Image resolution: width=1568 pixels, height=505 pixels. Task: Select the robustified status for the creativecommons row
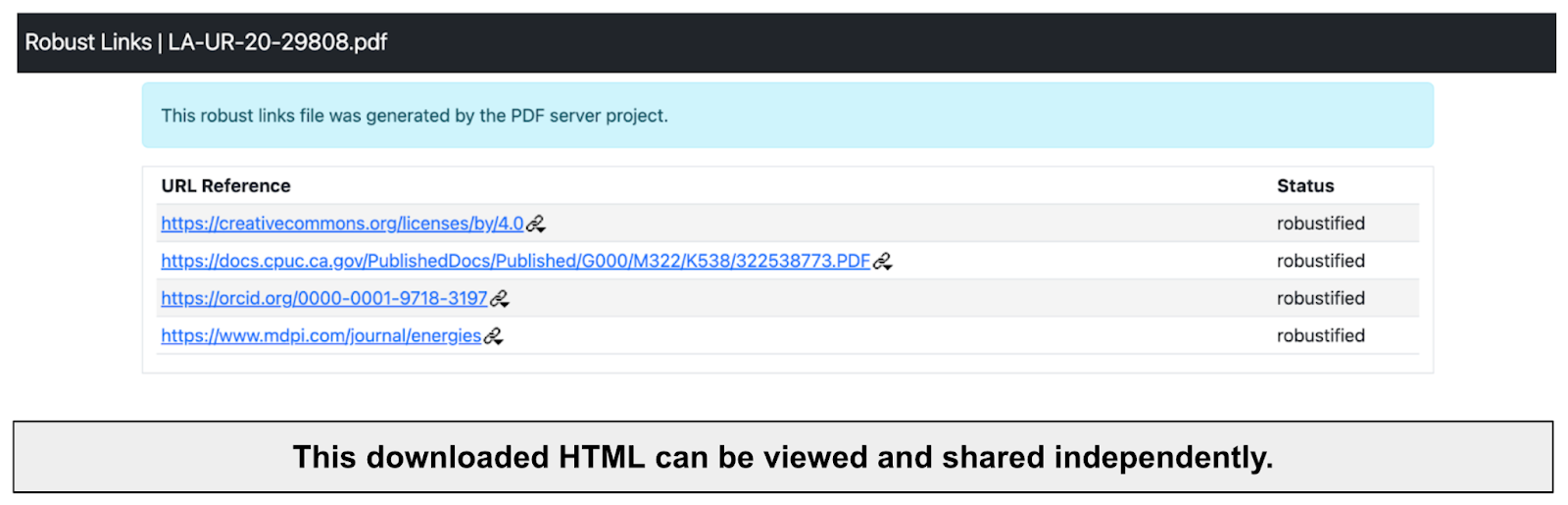point(1321,224)
